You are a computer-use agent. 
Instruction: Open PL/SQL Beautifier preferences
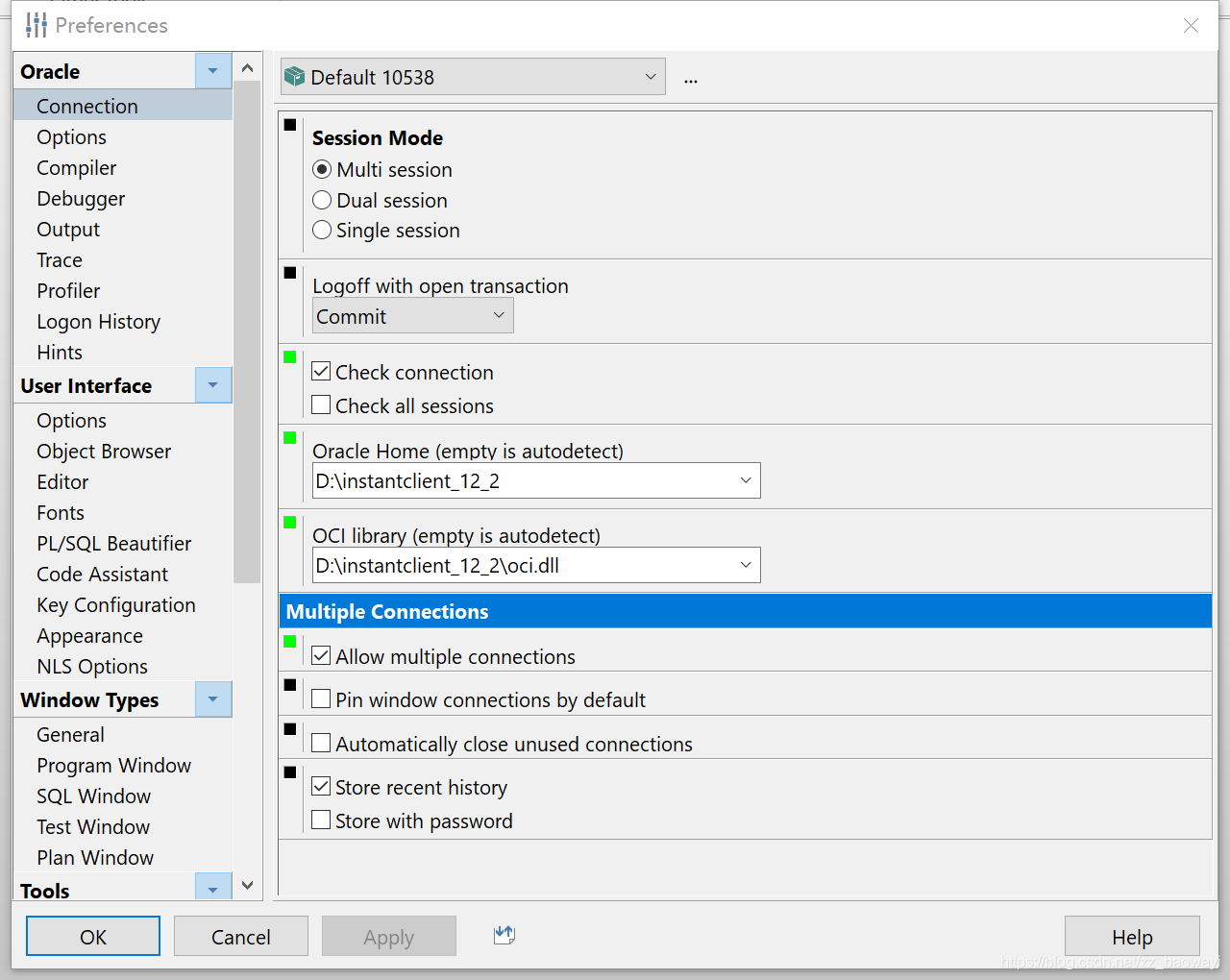114,543
